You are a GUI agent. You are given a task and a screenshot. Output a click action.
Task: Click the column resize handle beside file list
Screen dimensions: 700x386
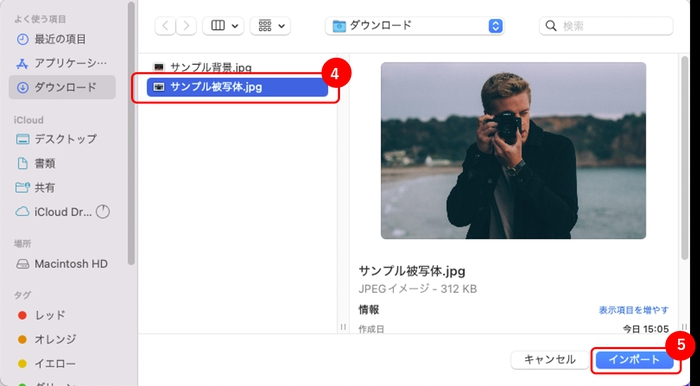[343, 327]
